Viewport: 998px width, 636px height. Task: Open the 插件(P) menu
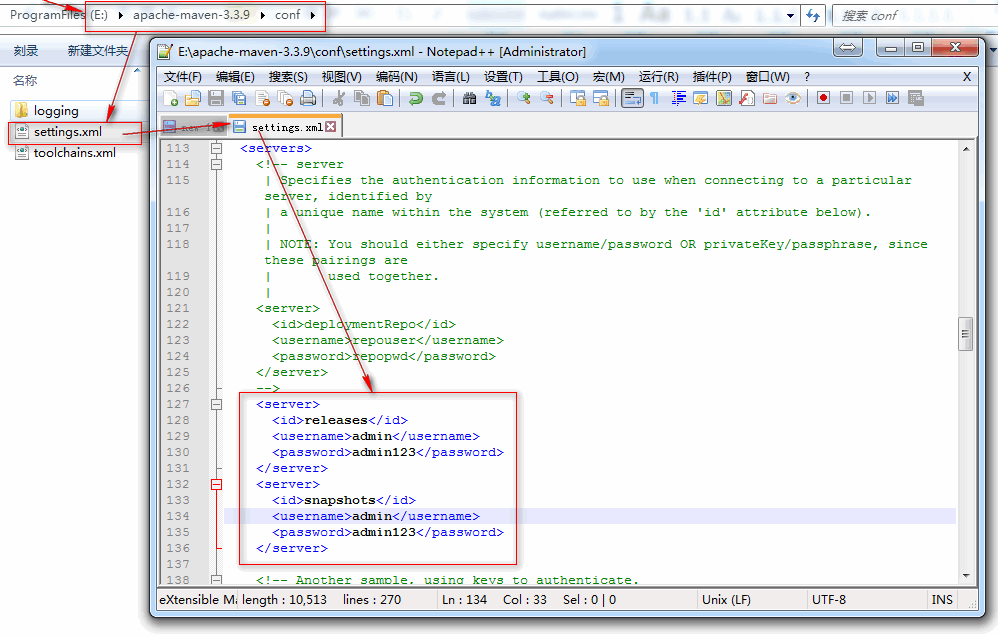[712, 76]
